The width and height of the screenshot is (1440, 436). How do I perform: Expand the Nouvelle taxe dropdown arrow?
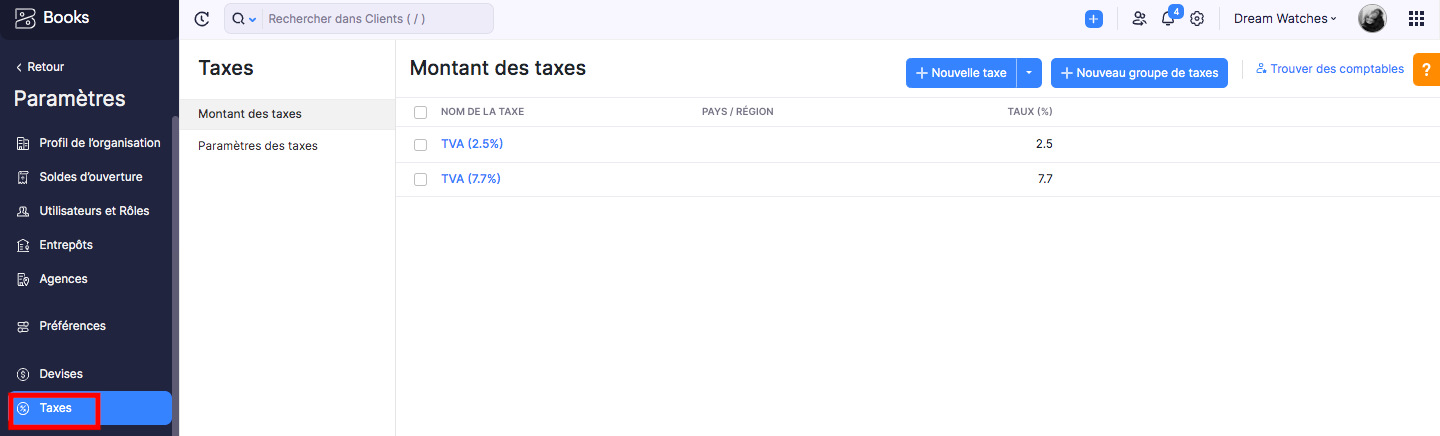click(x=1029, y=73)
